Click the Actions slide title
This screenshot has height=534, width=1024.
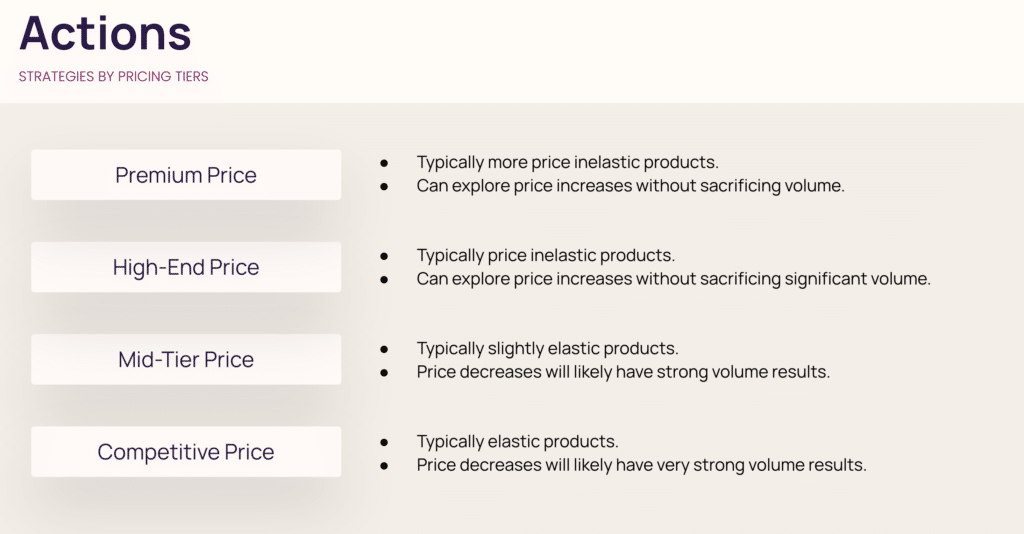pos(105,33)
